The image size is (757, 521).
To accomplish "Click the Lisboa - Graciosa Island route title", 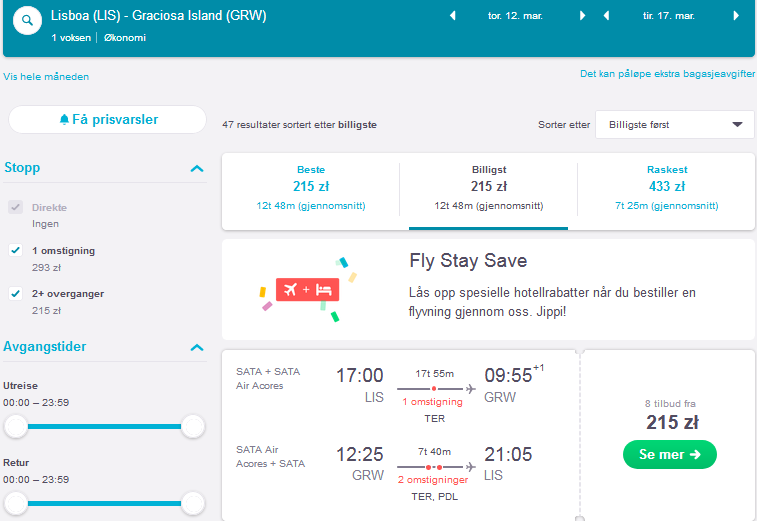I will pyautogui.click(x=158, y=15).
